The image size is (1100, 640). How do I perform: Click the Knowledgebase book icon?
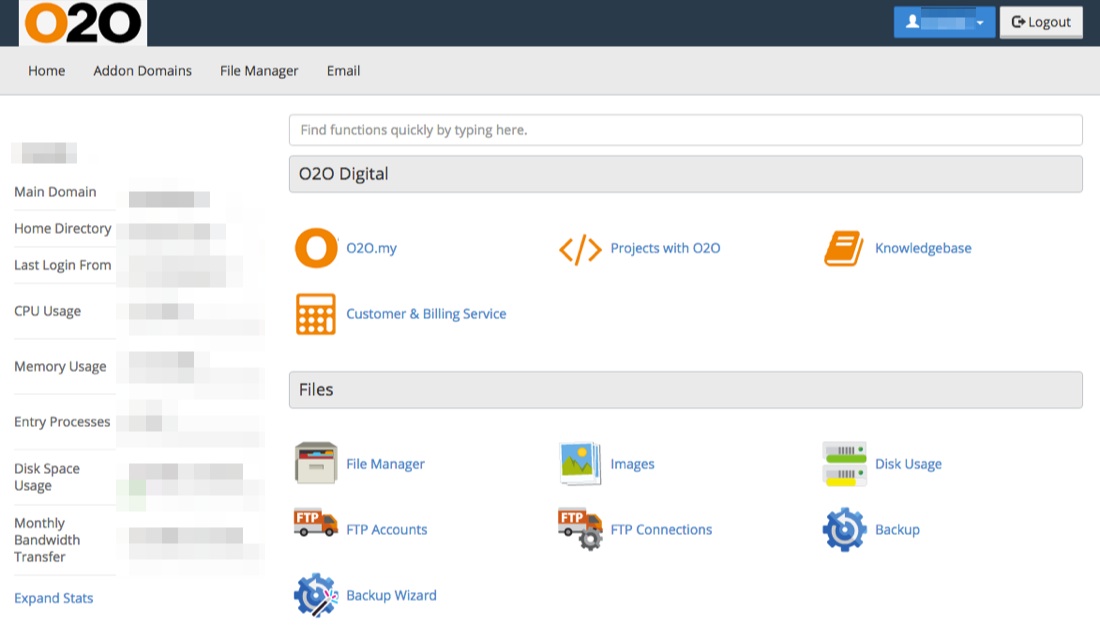[844, 248]
